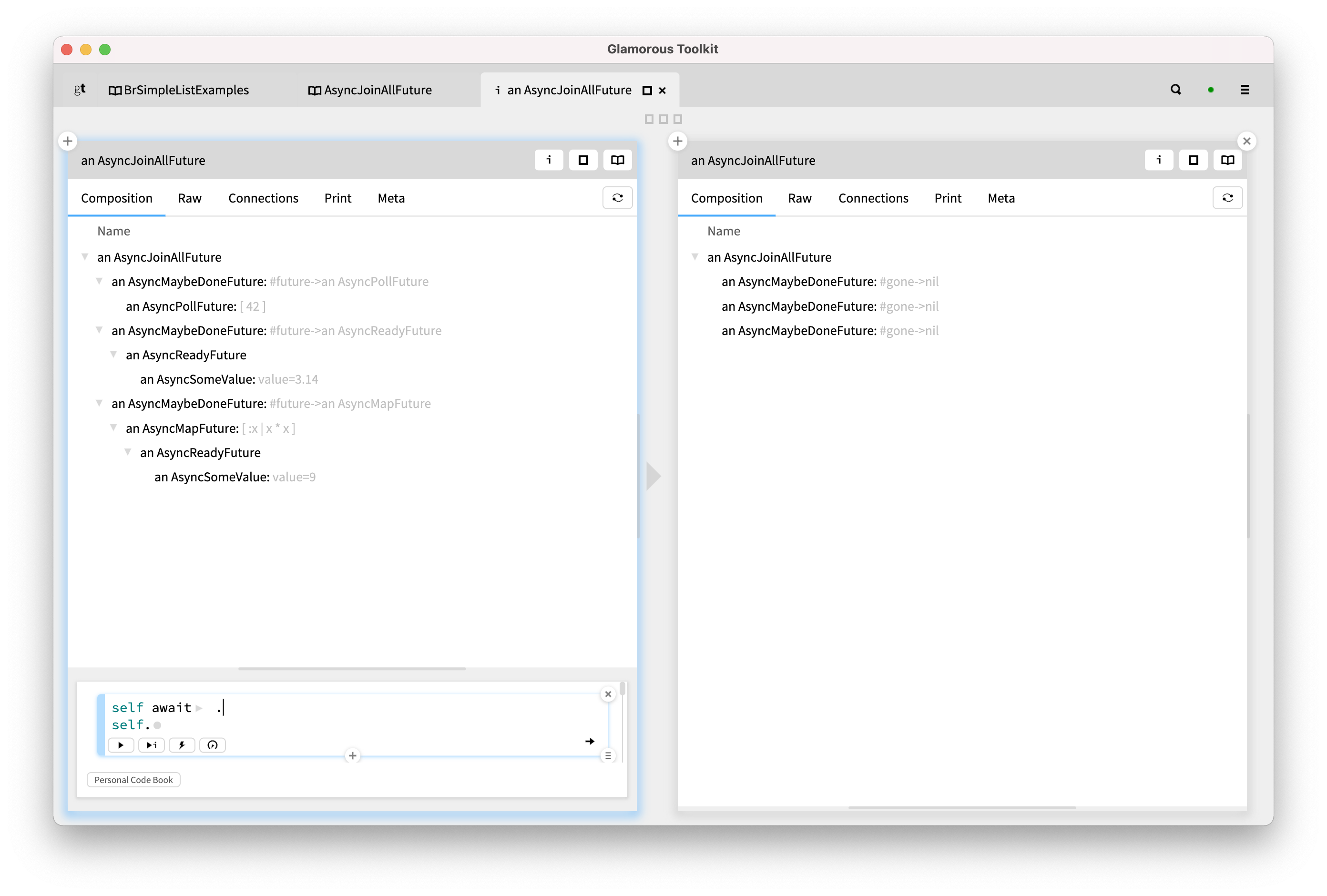1327x896 pixels.
Task: Profile the snippet with the gauge icon
Action: (212, 745)
